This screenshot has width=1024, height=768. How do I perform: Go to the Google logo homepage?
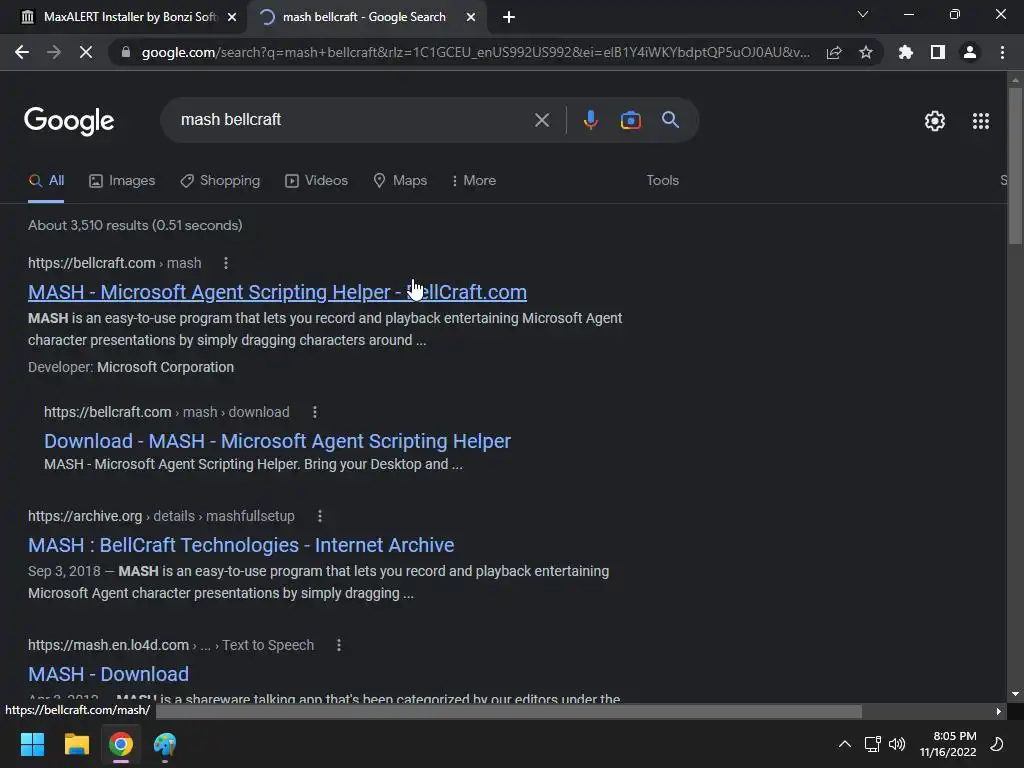pyautogui.click(x=69, y=121)
